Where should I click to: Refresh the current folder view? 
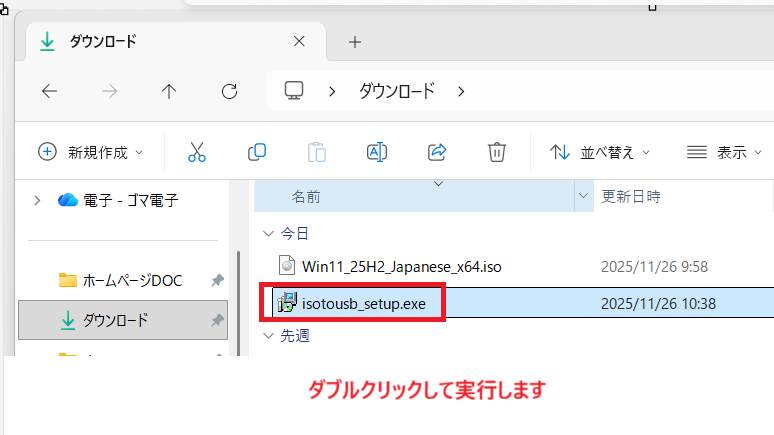229,91
